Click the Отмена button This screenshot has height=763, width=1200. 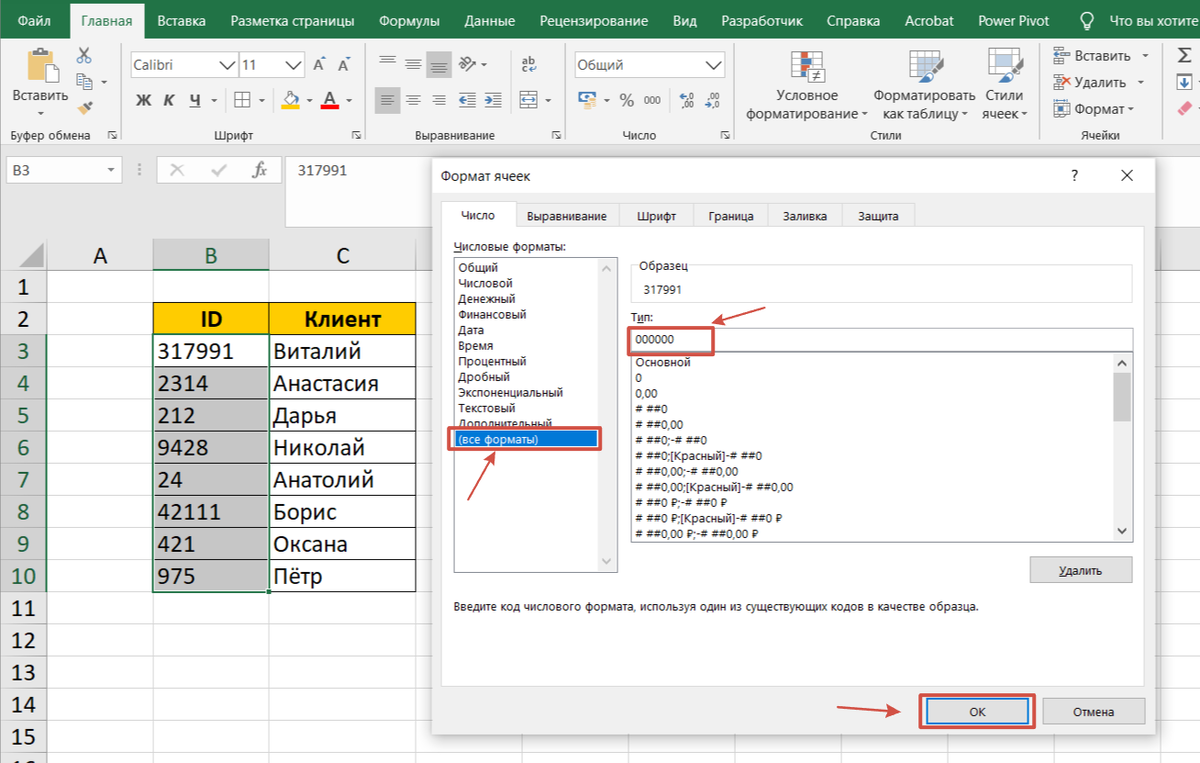[1093, 712]
